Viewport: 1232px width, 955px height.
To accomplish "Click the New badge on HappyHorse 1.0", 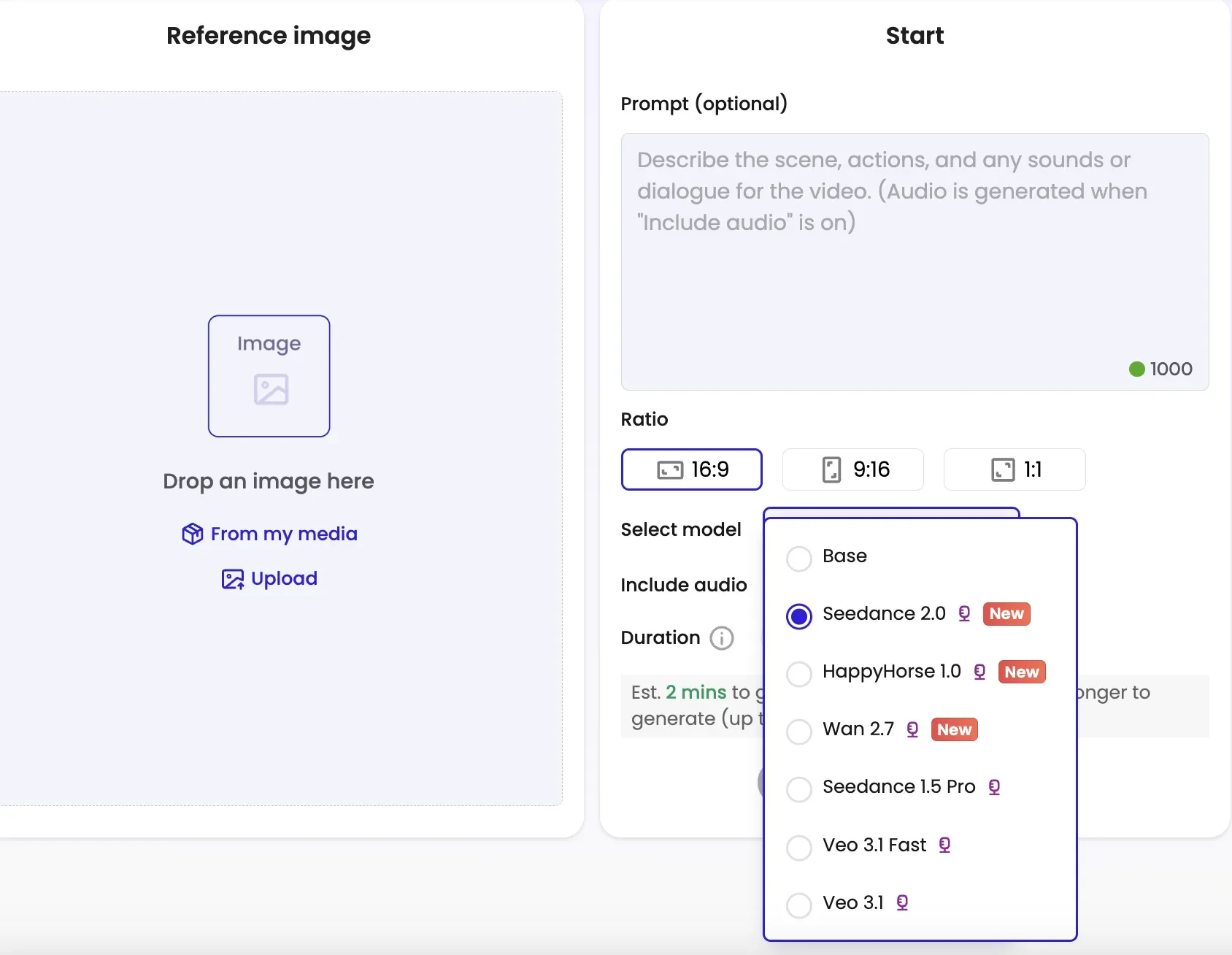I will (x=1022, y=672).
